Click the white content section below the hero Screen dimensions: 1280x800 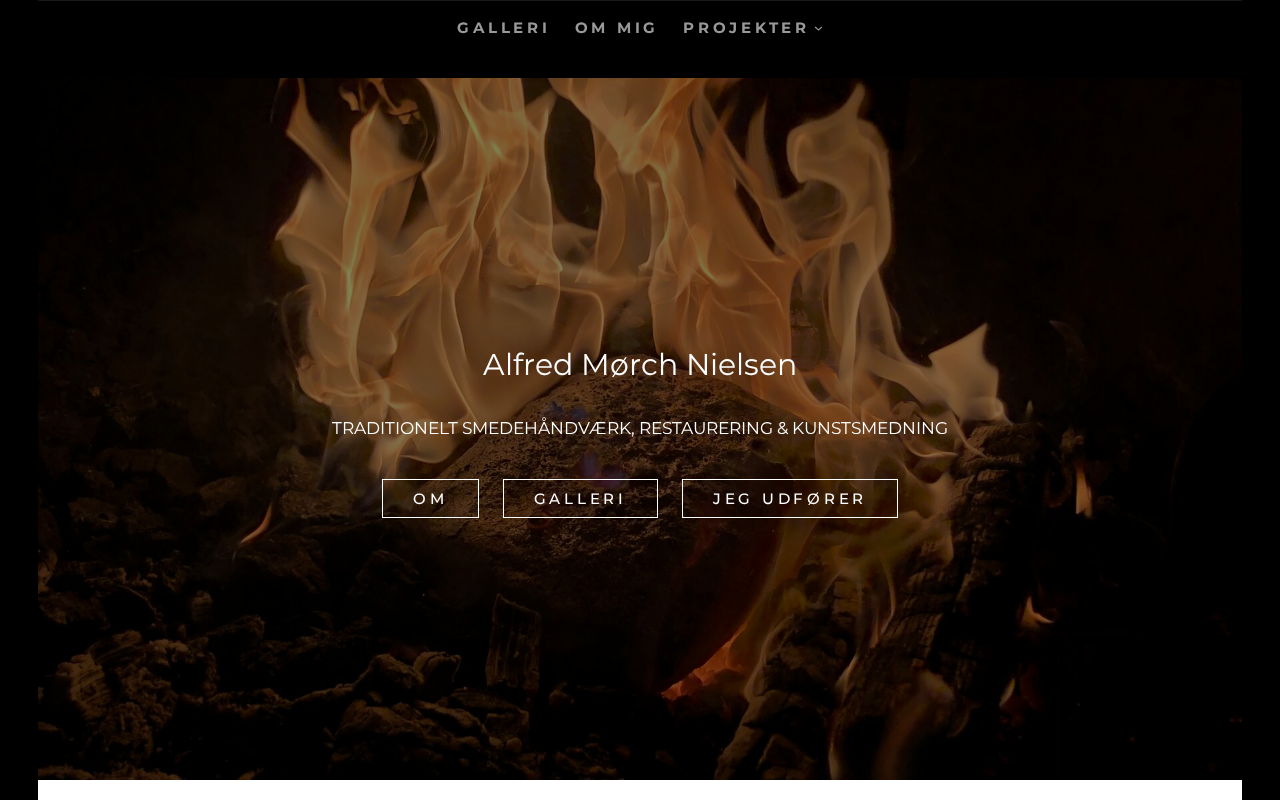(640, 790)
